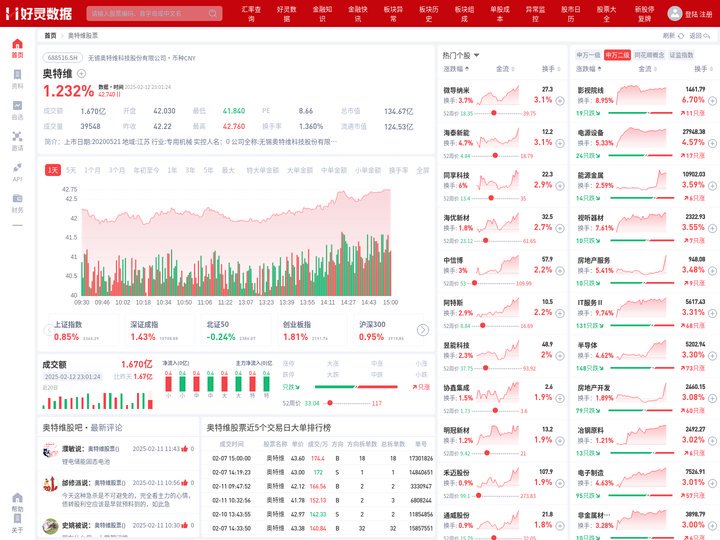Click the next arrow on index carousel
The width and height of the screenshot is (720, 540).
coord(422,330)
